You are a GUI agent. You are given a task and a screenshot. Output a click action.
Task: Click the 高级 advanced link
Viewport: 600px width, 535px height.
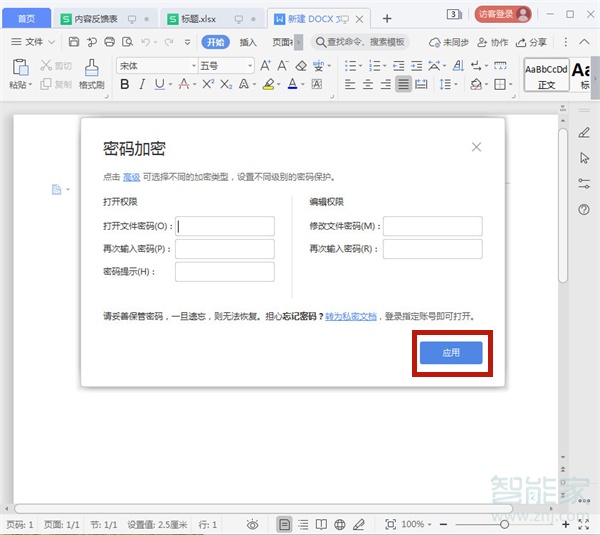(131, 177)
